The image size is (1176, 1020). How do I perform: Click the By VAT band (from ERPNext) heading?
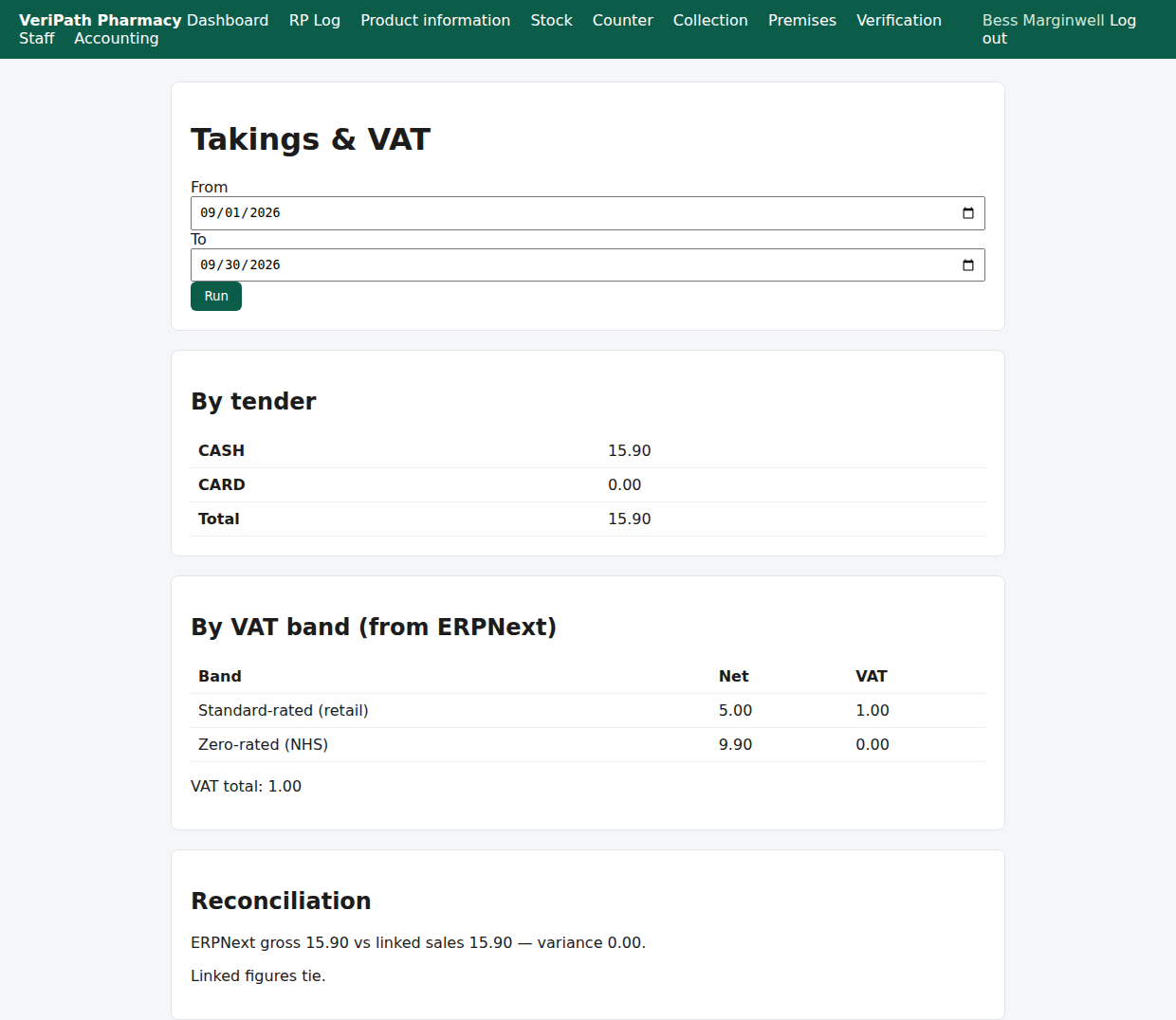point(374,628)
